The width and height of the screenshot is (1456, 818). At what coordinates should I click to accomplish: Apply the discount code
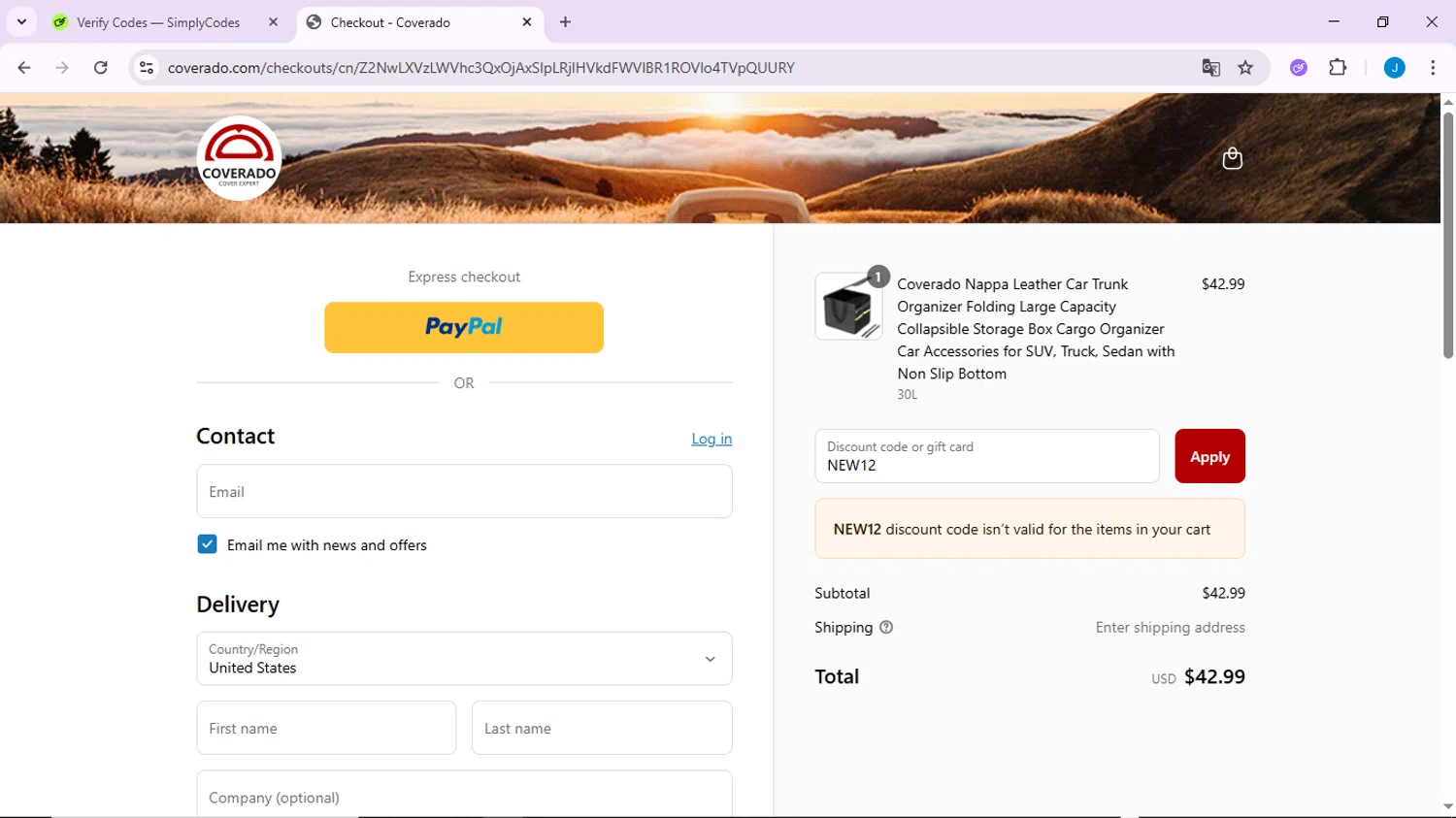click(x=1209, y=456)
